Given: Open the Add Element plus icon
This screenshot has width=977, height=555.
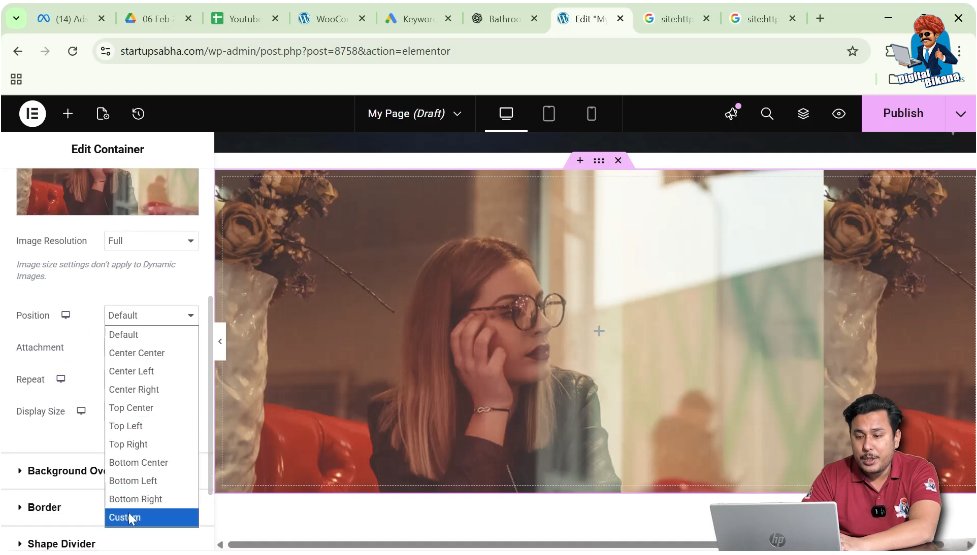Looking at the screenshot, I should click(x=68, y=114).
